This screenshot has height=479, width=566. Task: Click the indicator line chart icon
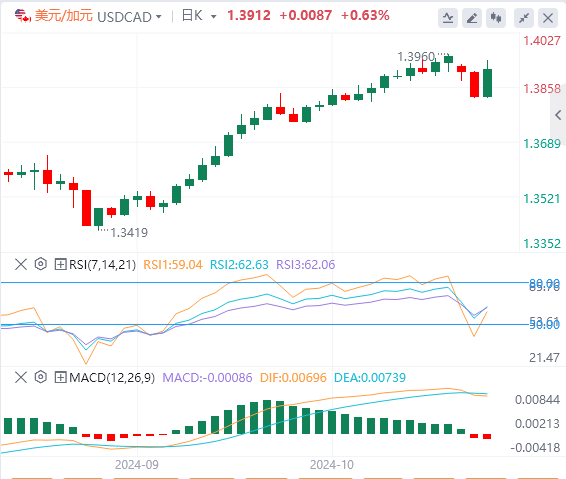coord(448,18)
